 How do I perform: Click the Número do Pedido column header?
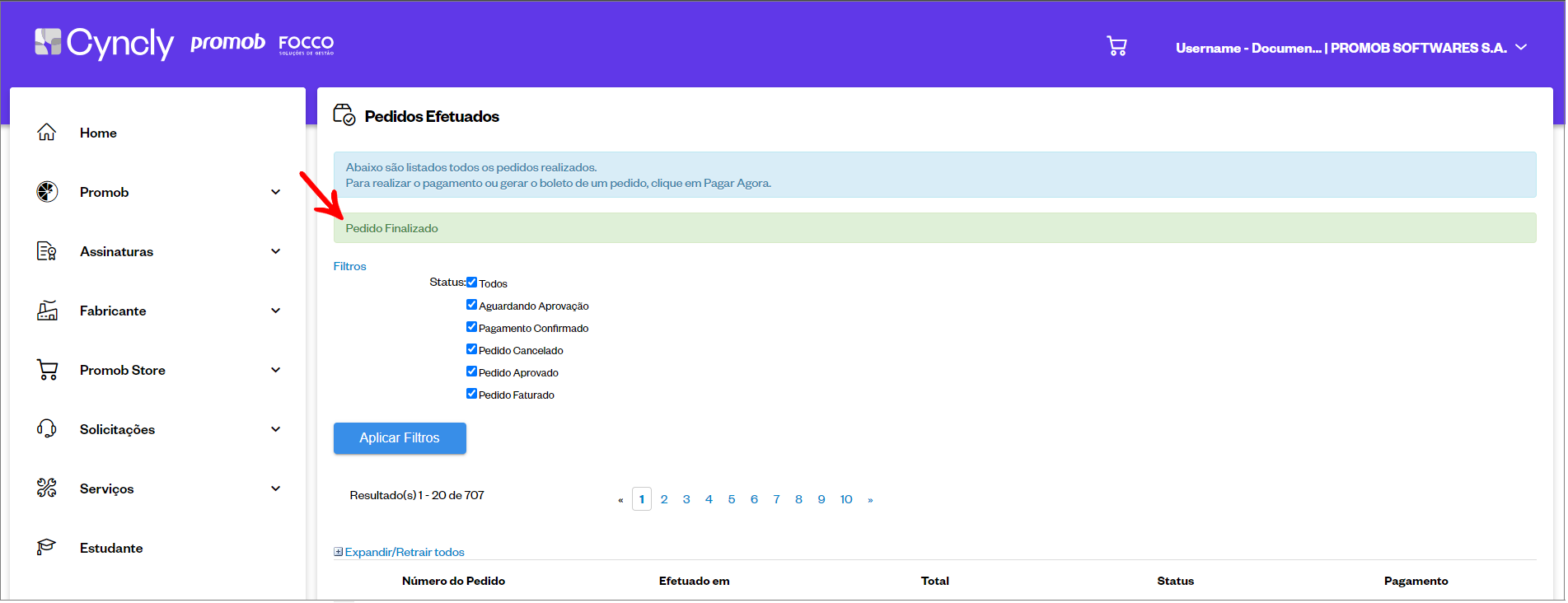click(x=453, y=581)
